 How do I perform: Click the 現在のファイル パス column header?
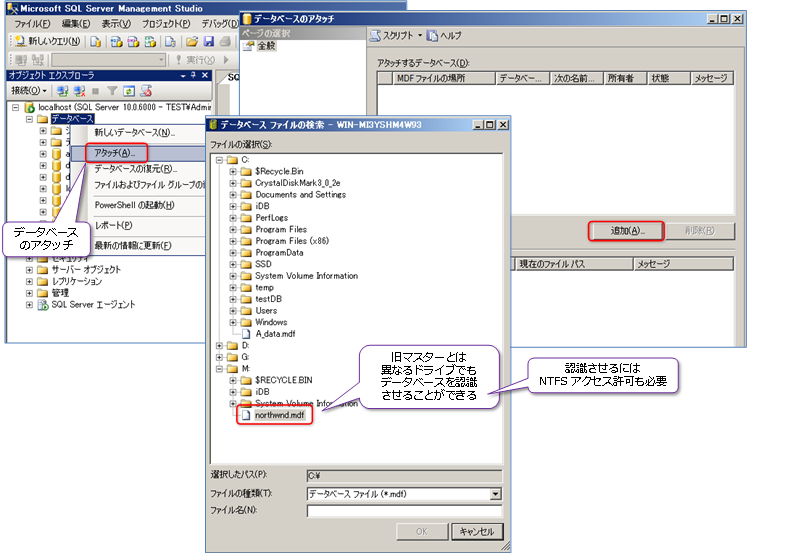tap(574, 264)
